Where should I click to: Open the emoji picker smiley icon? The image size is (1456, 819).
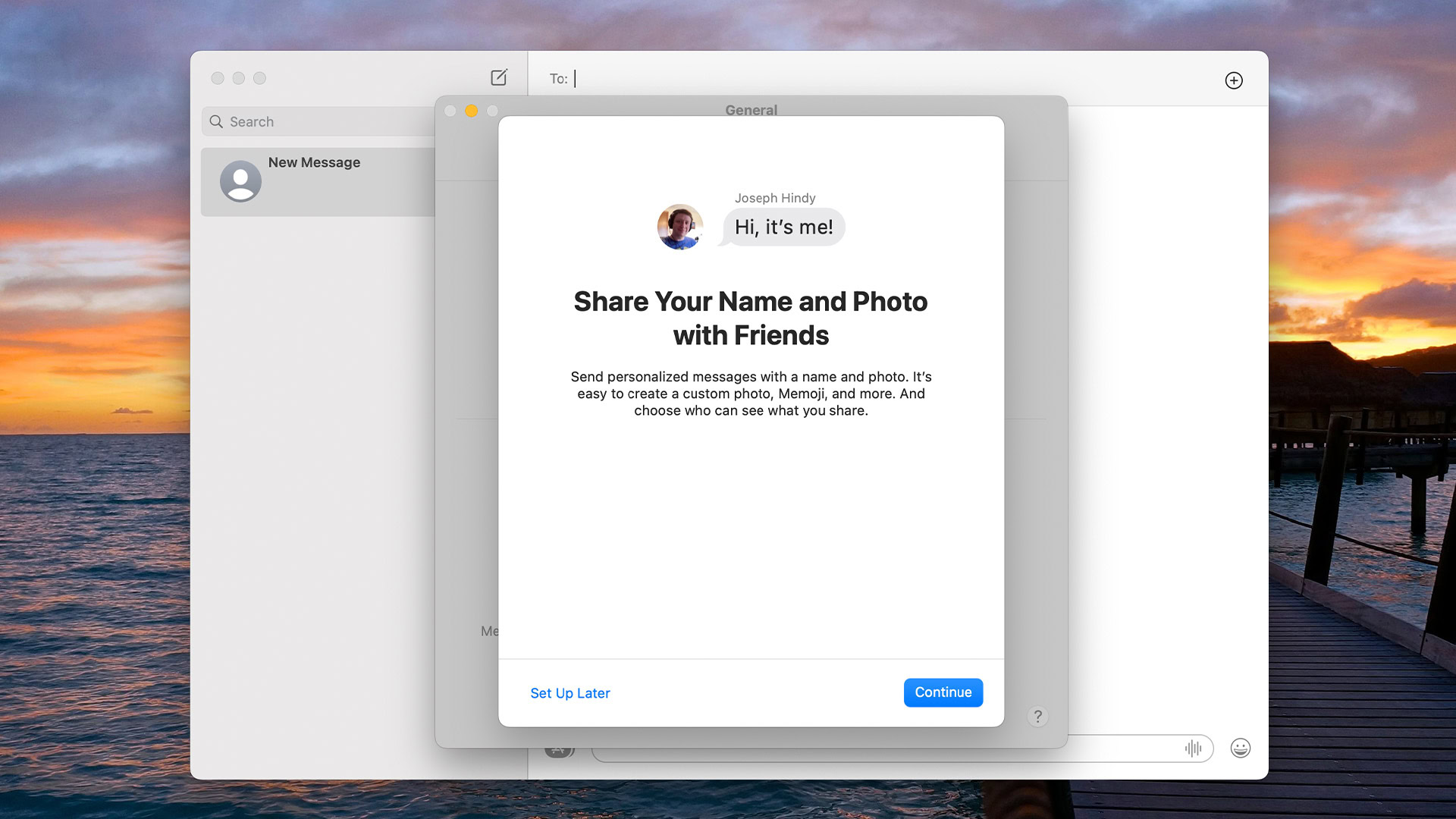click(1240, 748)
